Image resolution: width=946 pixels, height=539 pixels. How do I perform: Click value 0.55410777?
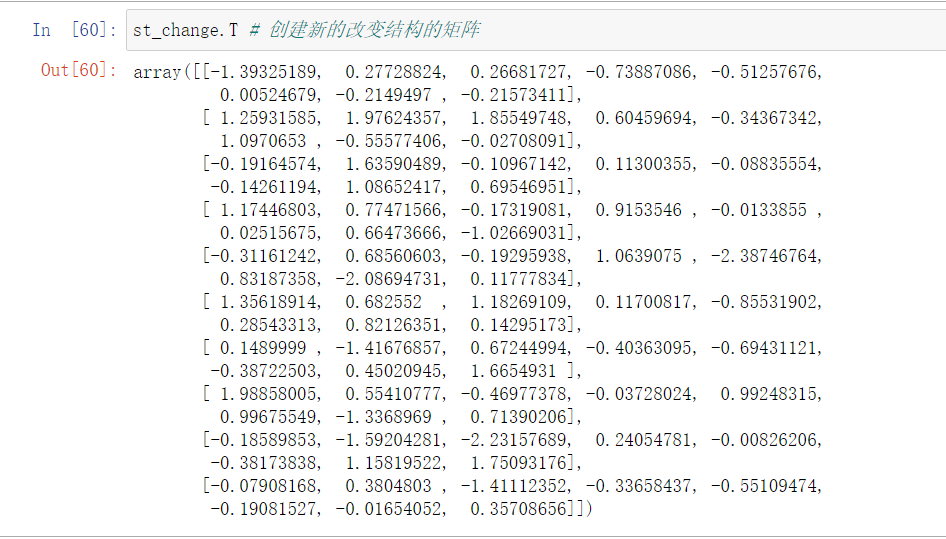tap(393, 394)
